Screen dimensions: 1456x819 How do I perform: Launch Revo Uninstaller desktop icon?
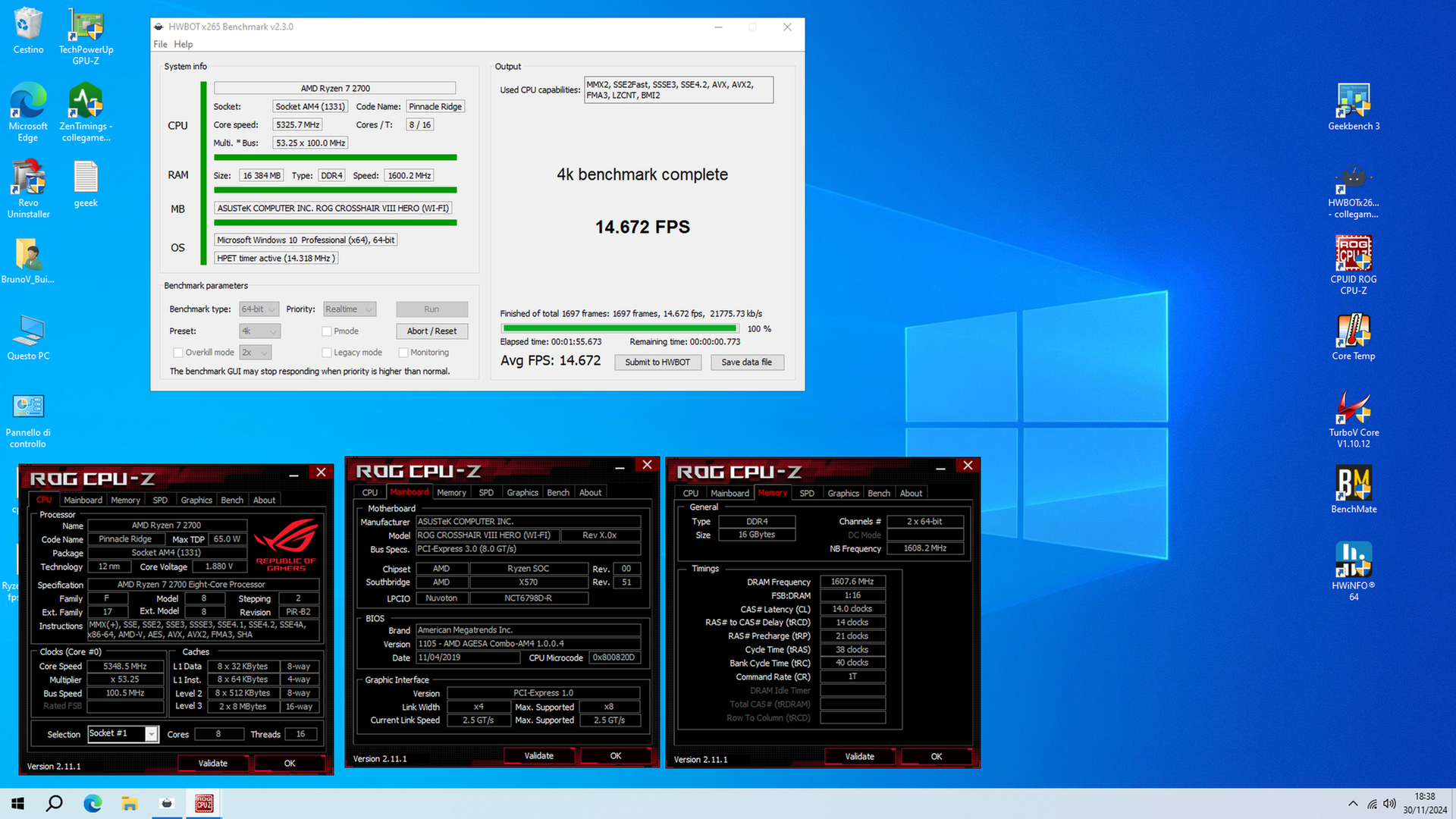(x=28, y=189)
